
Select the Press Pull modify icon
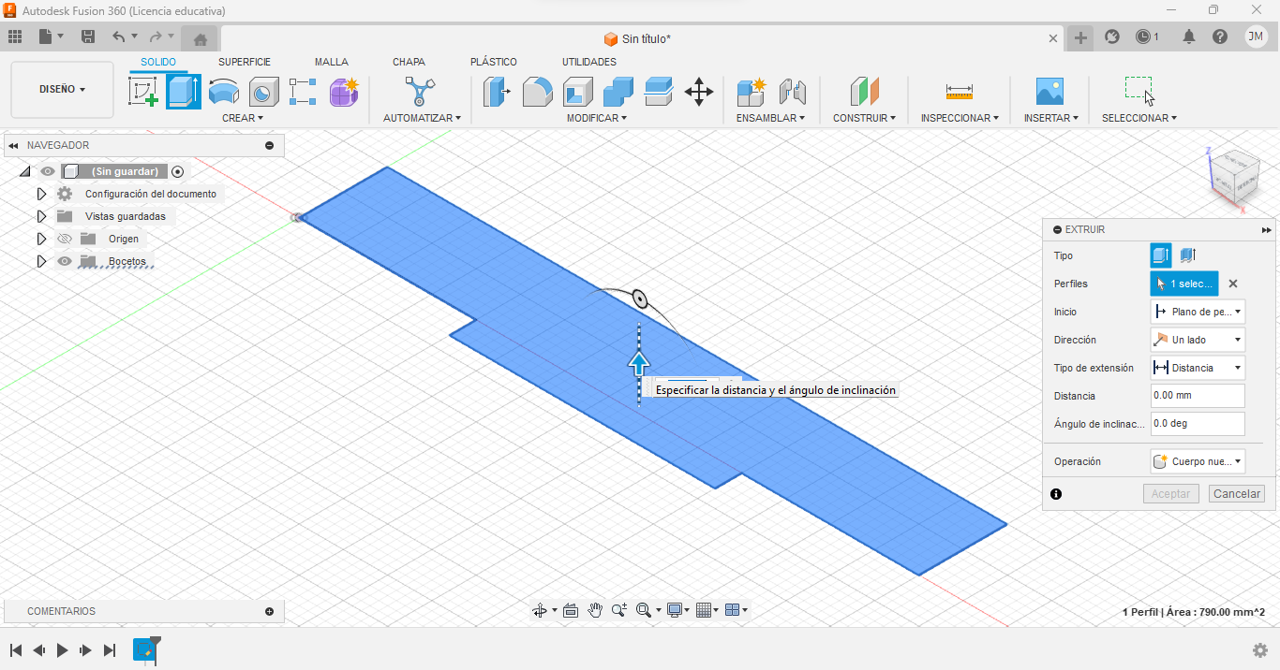coord(497,92)
